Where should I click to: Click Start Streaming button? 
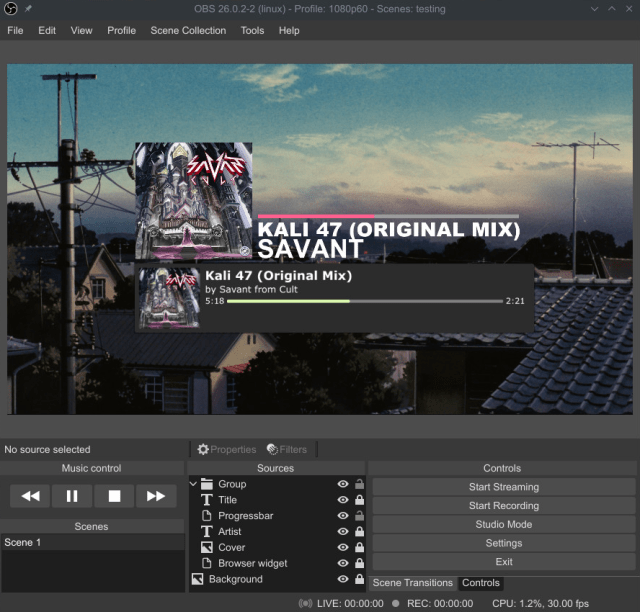(504, 487)
